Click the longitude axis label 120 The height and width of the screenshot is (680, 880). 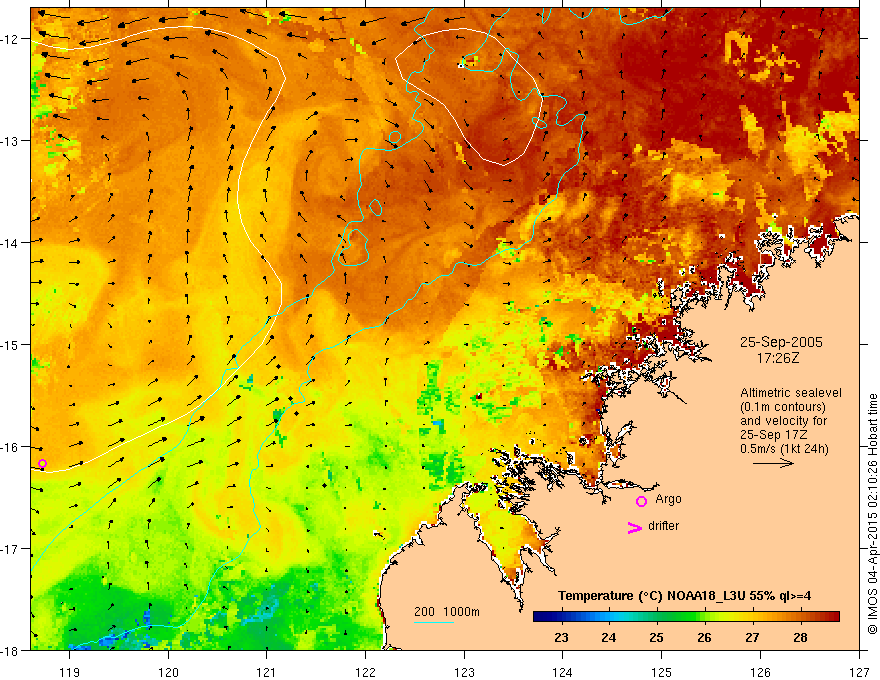click(168, 672)
